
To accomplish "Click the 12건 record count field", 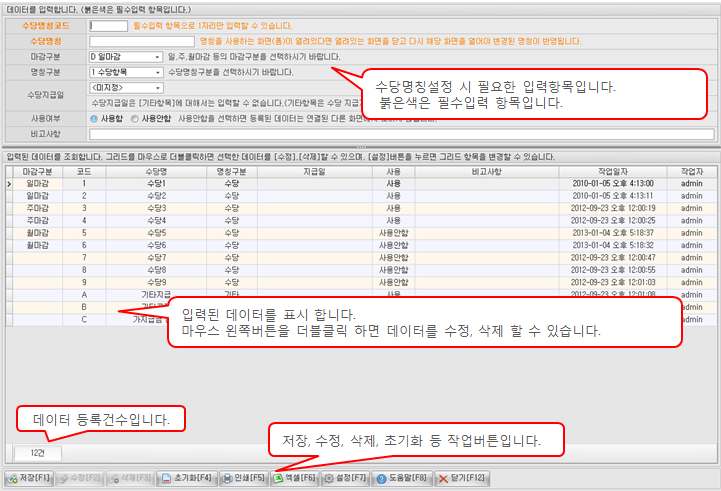I will click(38, 453).
